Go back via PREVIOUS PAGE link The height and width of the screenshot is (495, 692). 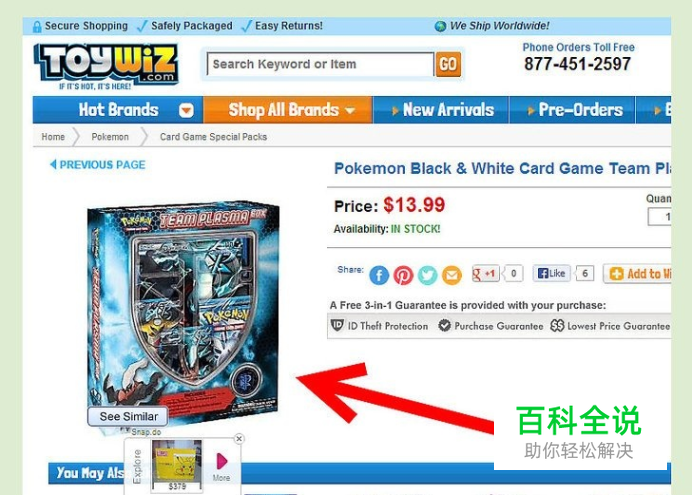(x=98, y=165)
